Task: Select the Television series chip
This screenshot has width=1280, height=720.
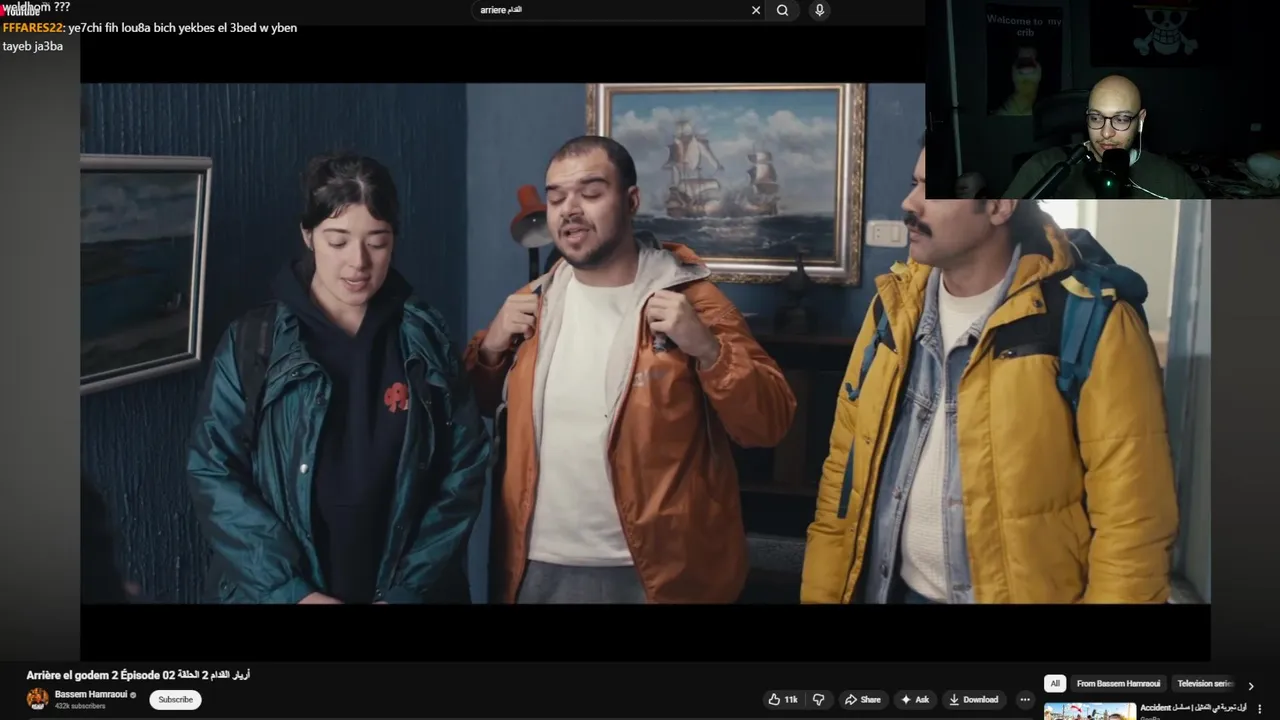Action: click(x=1205, y=684)
